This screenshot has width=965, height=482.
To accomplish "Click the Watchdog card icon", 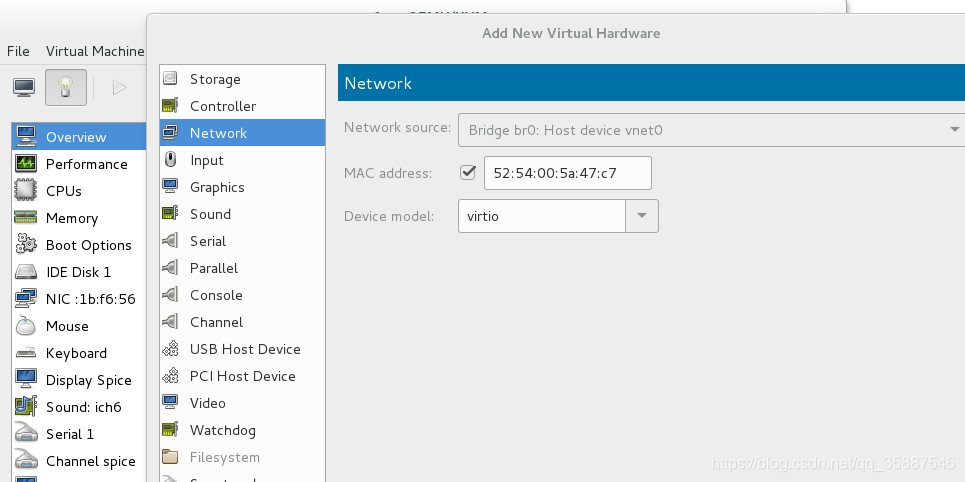I will (170, 430).
